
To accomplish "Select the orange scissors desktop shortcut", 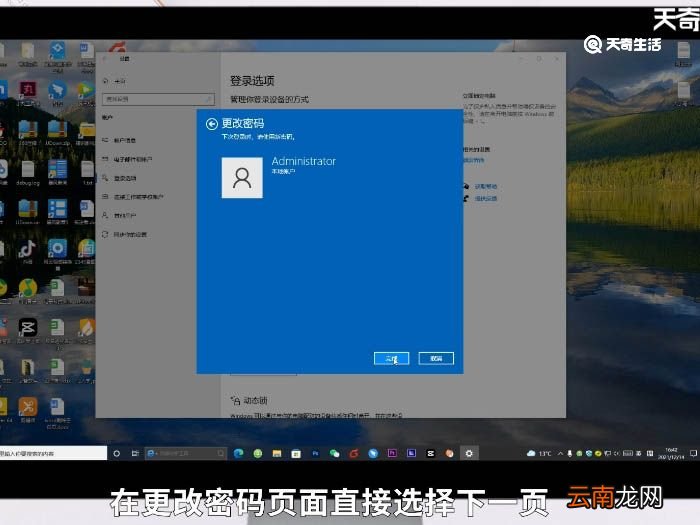I will [28, 410].
